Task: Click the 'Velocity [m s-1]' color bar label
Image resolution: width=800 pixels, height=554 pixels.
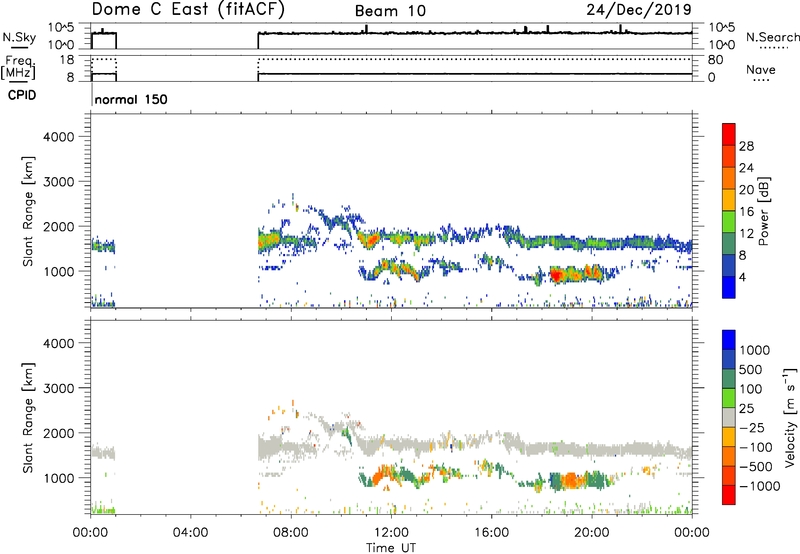Action: click(790, 417)
